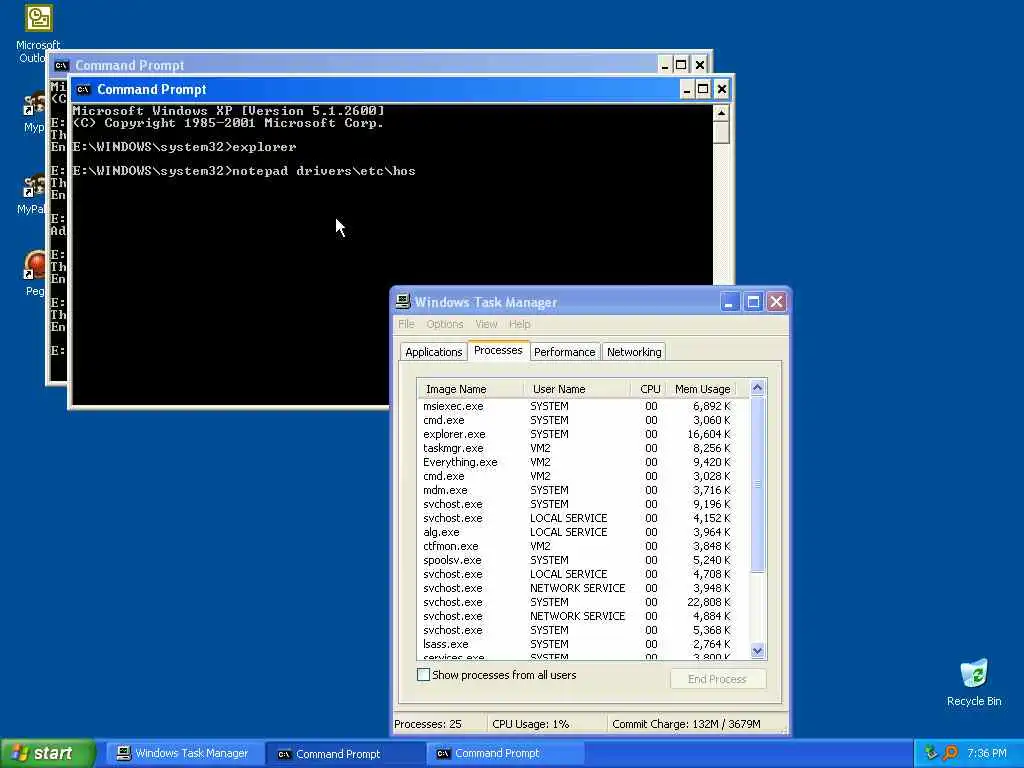Sort processes by CPU column header
This screenshot has height=768, width=1024.
coord(649,389)
